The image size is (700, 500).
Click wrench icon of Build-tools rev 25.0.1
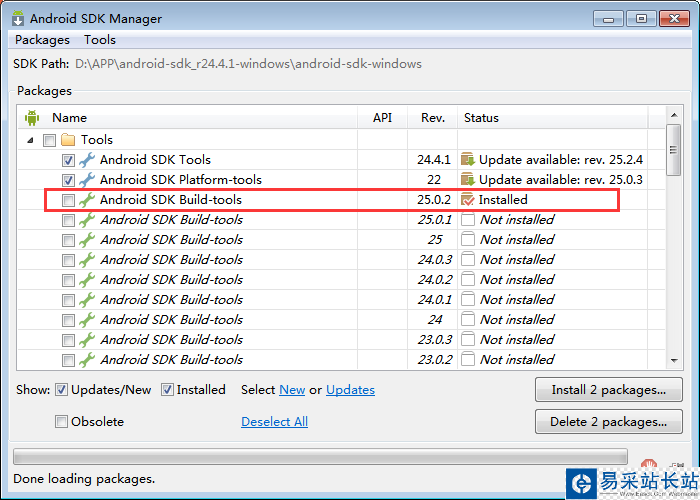point(87,220)
